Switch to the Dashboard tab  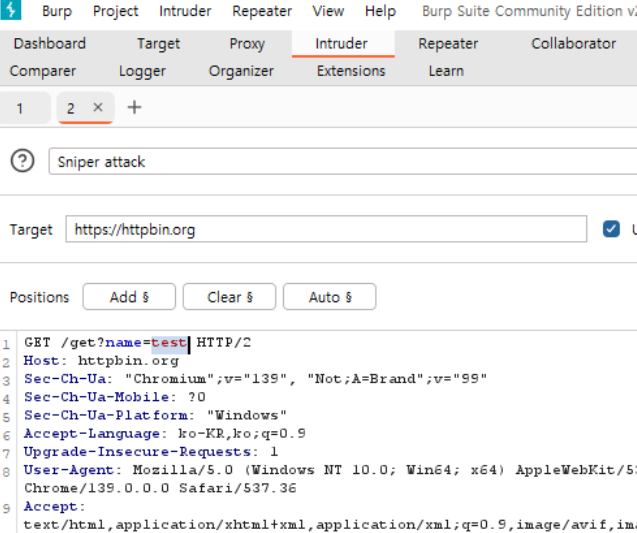coord(50,43)
